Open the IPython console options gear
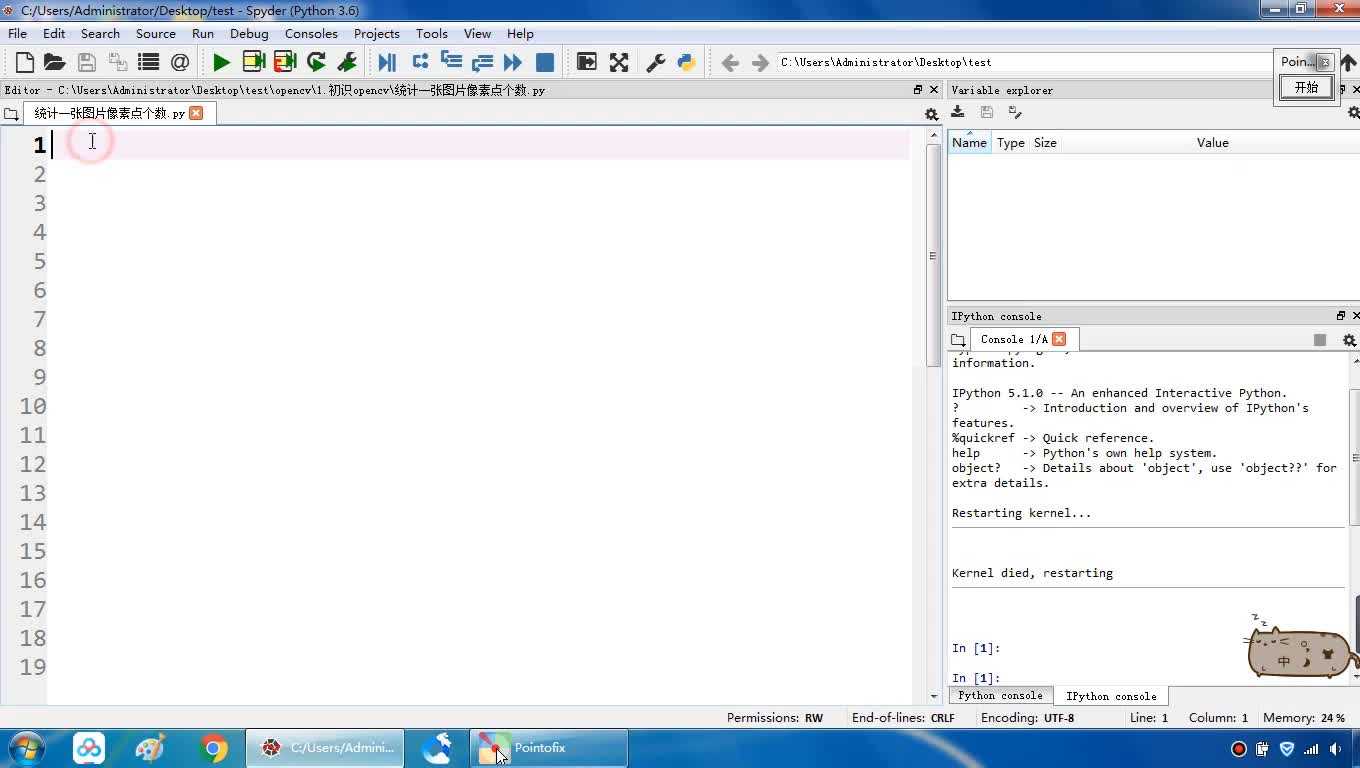The height and width of the screenshot is (768, 1360). (1348, 340)
